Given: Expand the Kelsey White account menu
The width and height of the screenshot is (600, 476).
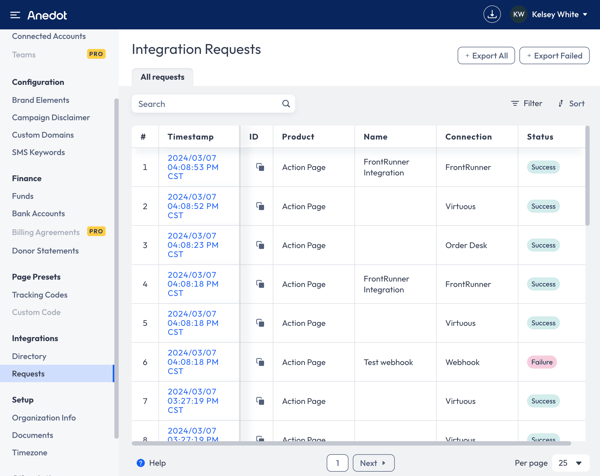Looking at the screenshot, I should [x=559, y=15].
